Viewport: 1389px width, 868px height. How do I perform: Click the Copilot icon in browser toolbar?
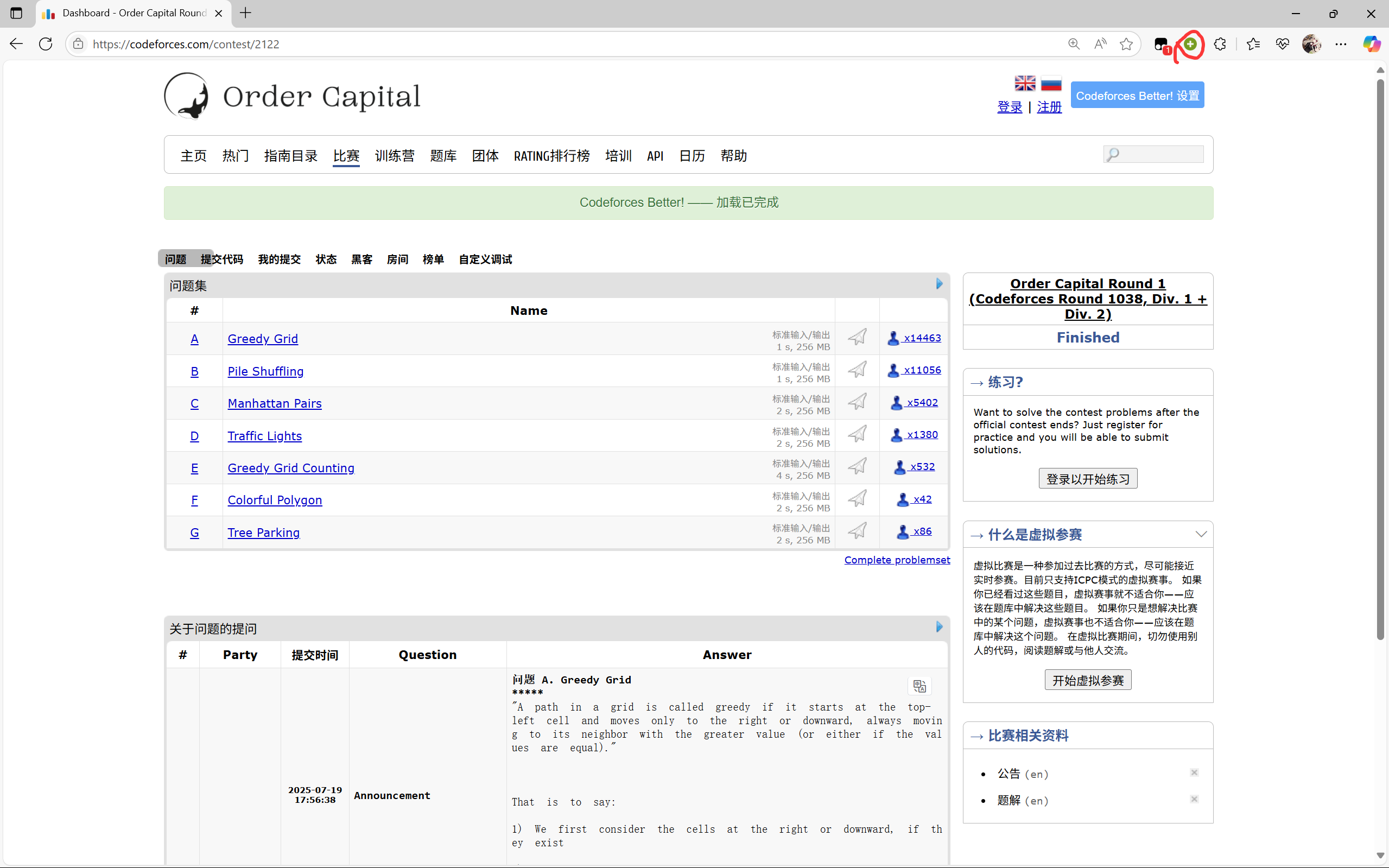coord(1371,44)
